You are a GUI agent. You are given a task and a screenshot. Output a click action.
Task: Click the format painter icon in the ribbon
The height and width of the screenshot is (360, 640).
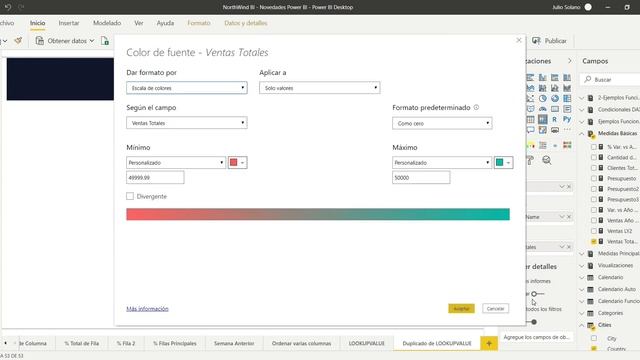18,40
